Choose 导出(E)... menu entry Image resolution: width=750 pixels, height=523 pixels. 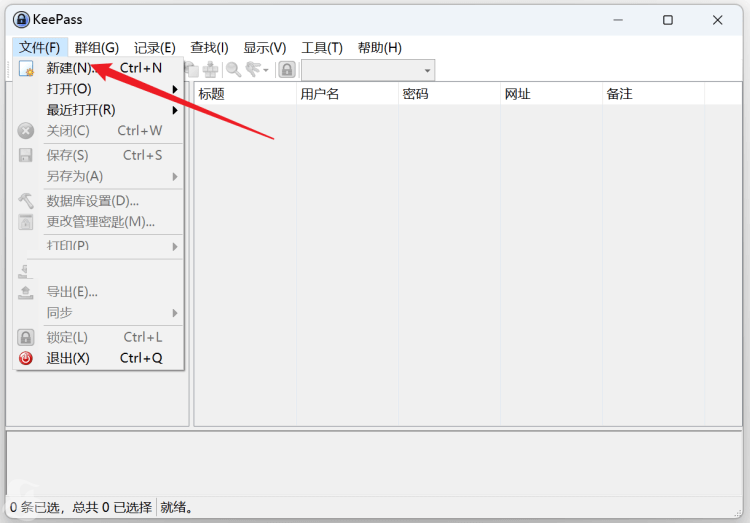tap(99, 292)
